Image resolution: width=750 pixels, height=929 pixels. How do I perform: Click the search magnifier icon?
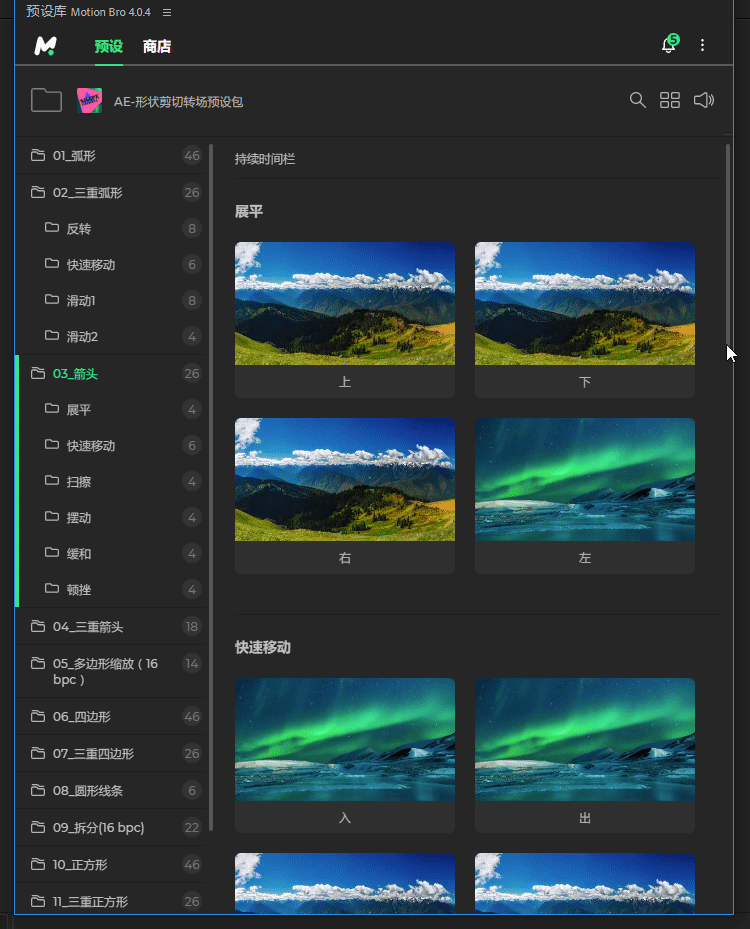point(637,100)
